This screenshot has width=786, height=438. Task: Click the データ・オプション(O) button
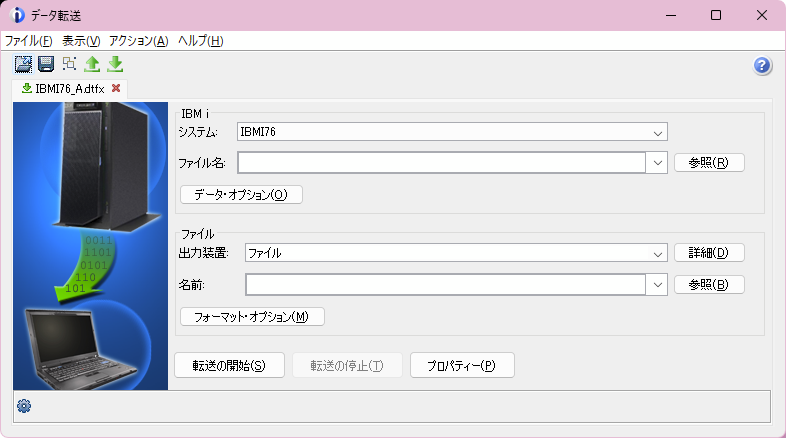[241, 194]
